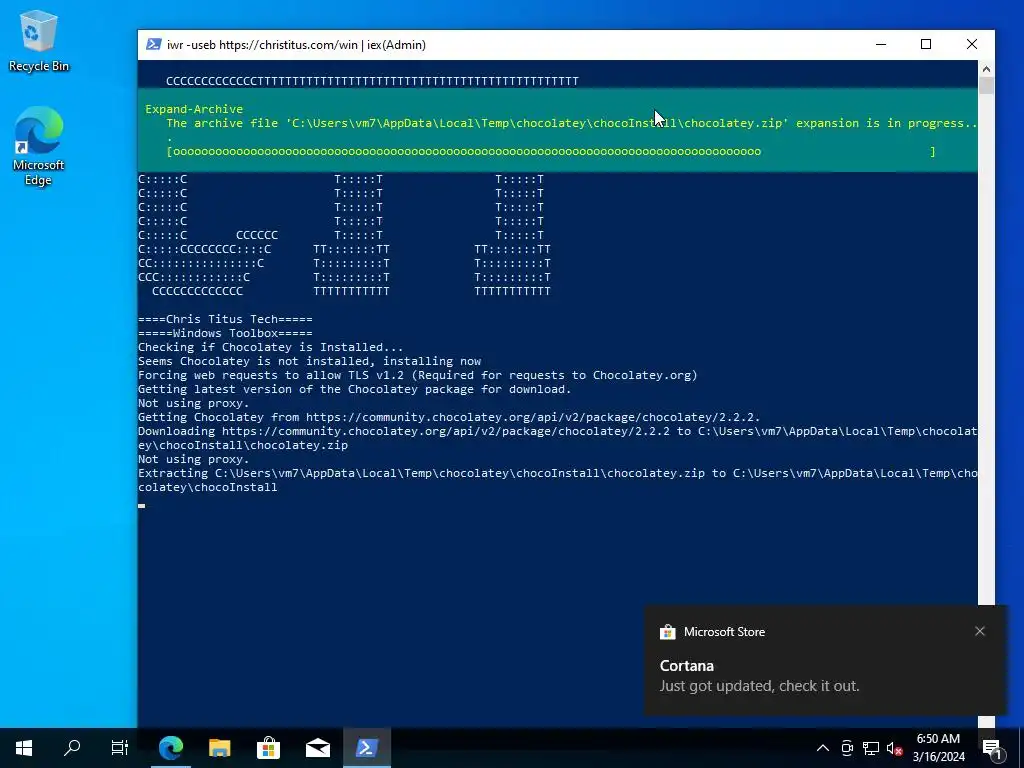This screenshot has width=1024, height=768.
Task: Open Microsoft Store from the taskbar
Action: (268, 748)
